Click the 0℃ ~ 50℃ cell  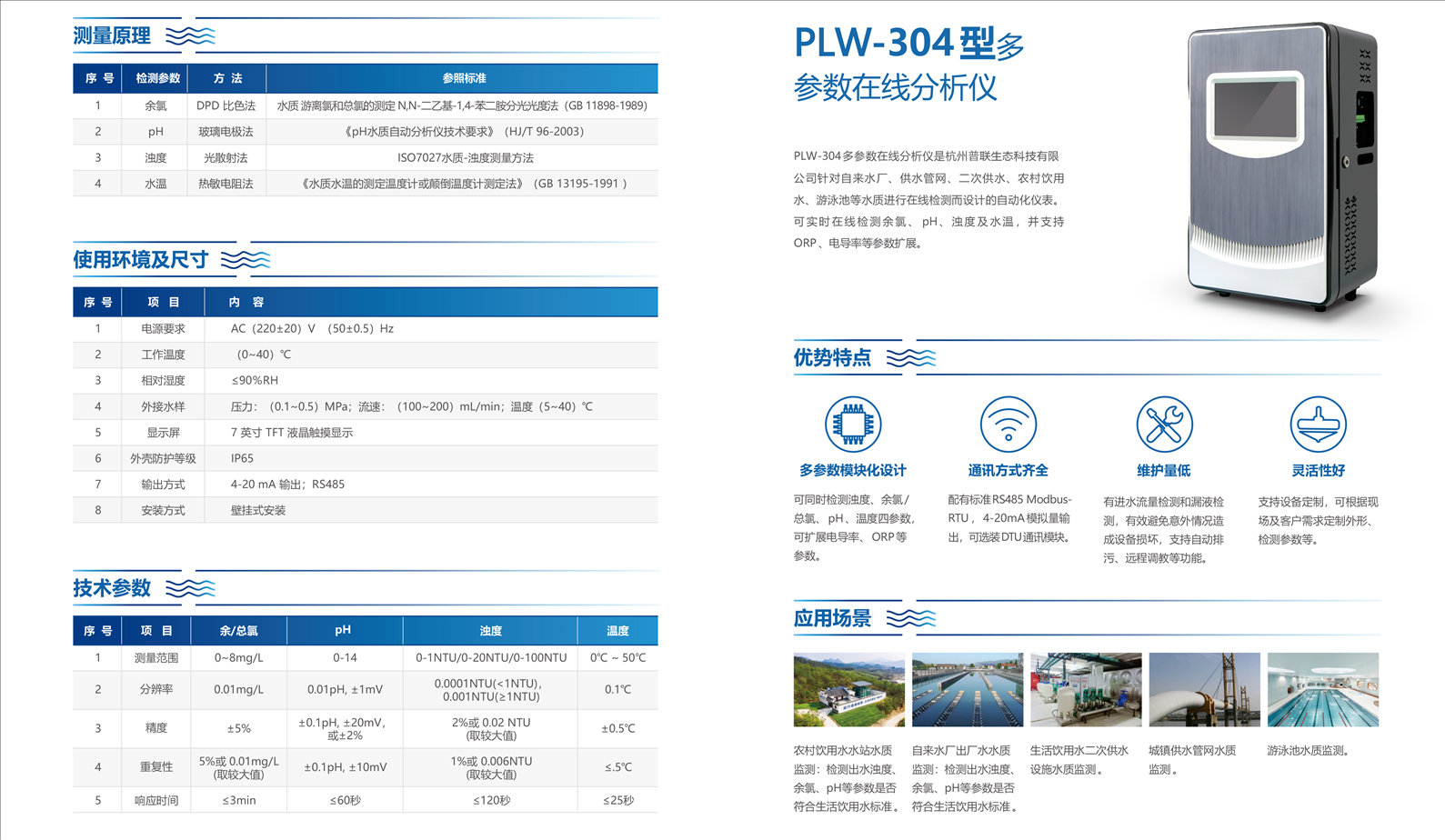tap(617, 657)
